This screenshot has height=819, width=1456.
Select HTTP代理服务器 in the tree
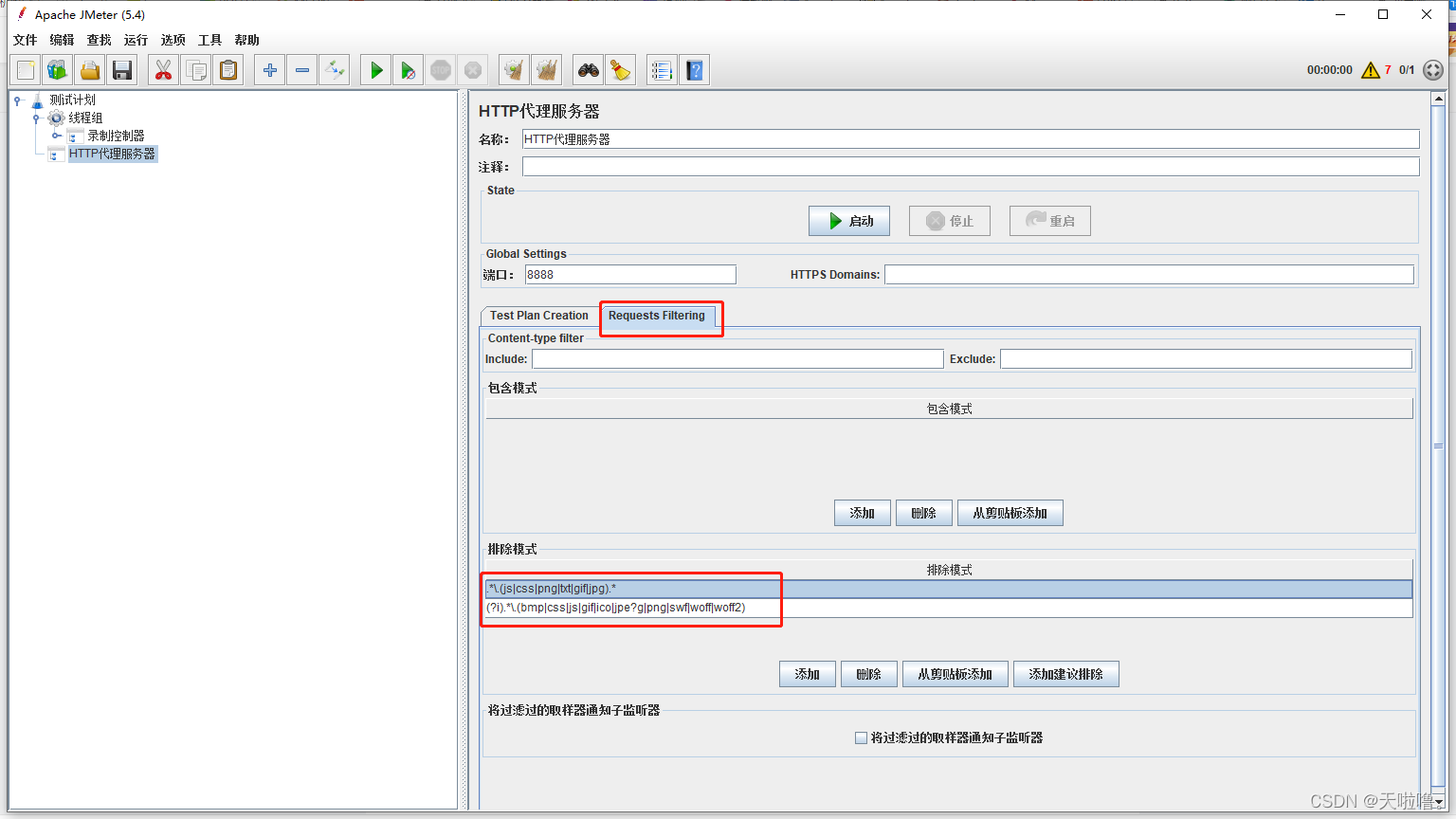(x=112, y=154)
